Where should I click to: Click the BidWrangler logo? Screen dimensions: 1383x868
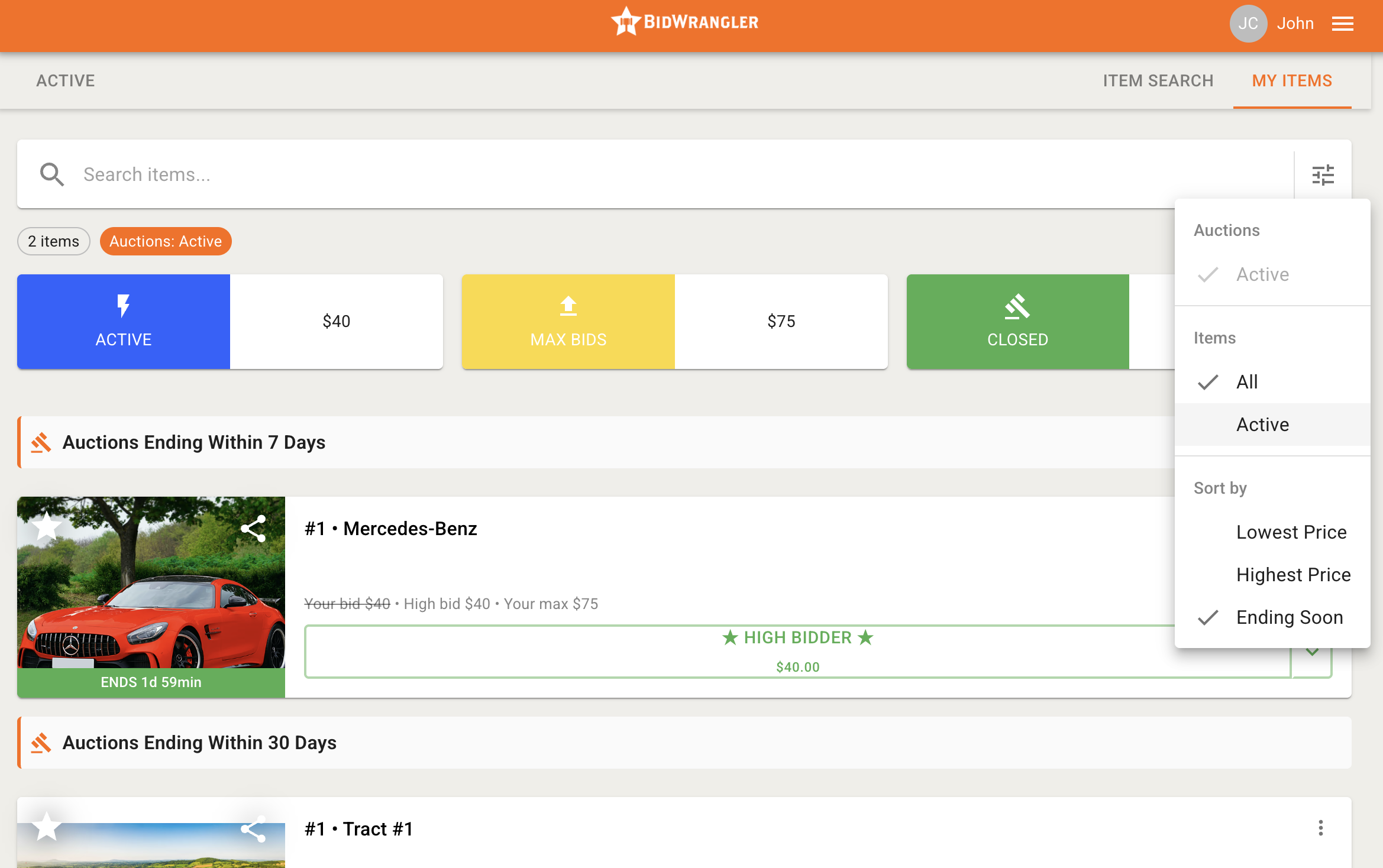(684, 22)
